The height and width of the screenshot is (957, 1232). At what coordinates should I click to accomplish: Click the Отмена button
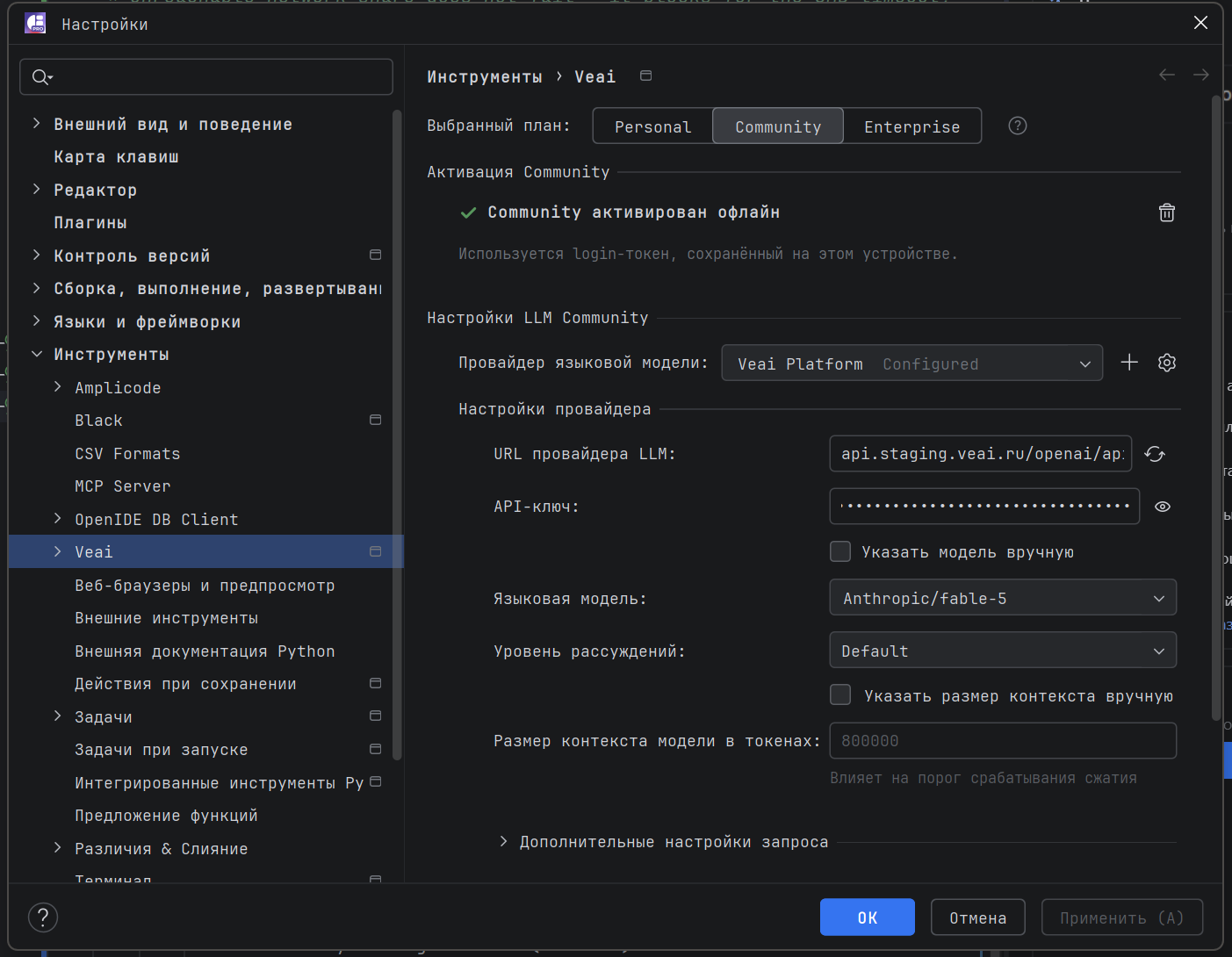coord(978,917)
